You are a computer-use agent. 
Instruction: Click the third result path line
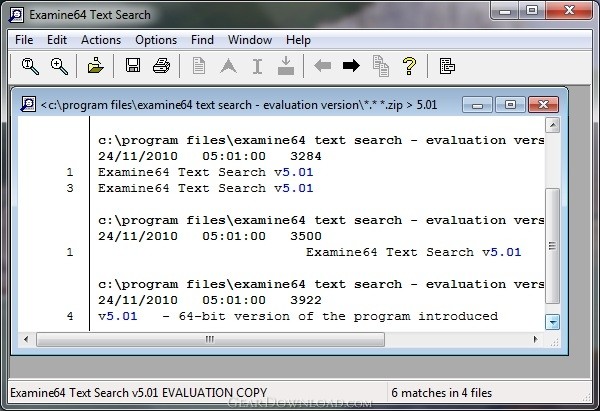click(x=321, y=284)
